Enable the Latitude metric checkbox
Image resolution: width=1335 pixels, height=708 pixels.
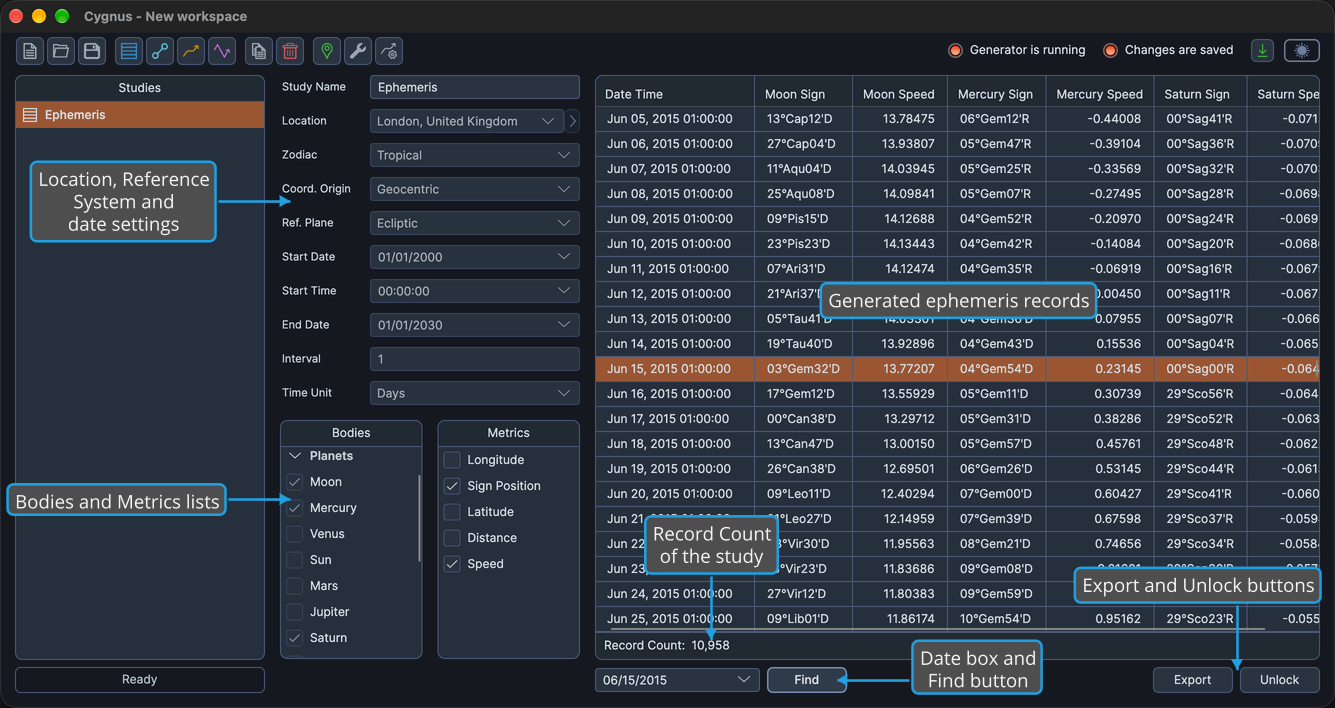[x=452, y=512]
